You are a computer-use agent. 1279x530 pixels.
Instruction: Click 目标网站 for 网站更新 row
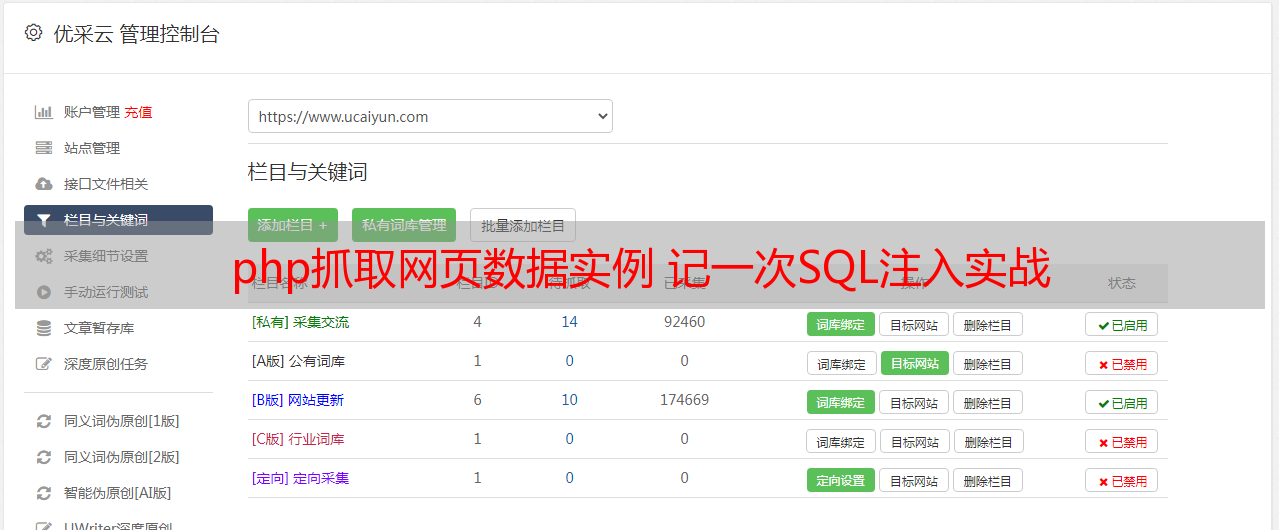(x=914, y=402)
